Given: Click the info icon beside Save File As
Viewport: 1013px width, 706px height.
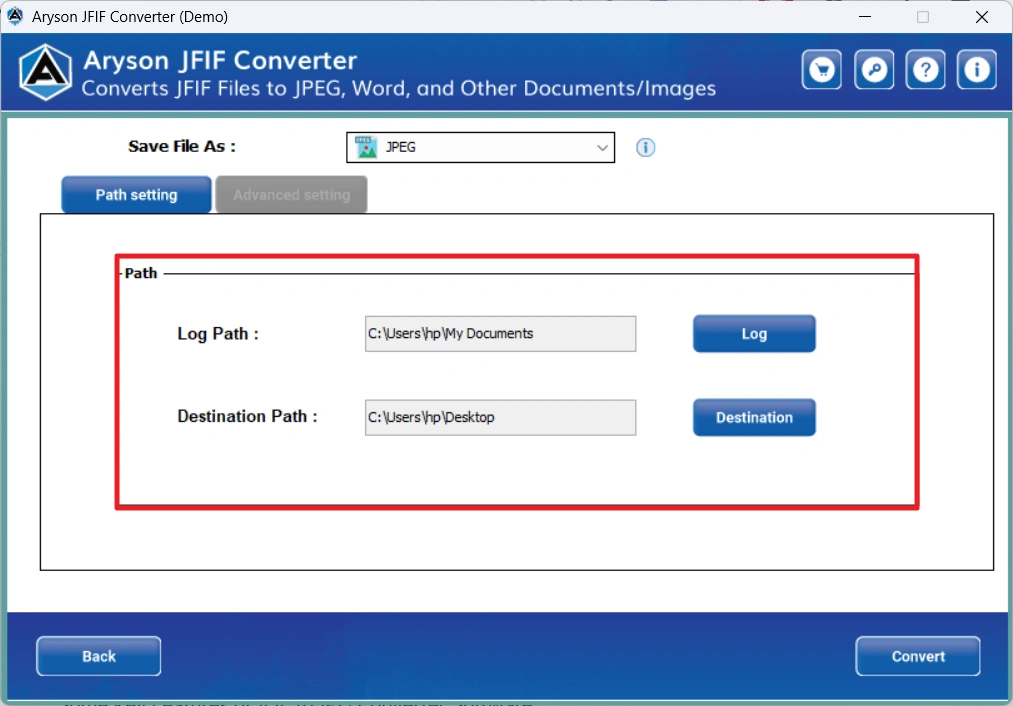Looking at the screenshot, I should (x=645, y=147).
